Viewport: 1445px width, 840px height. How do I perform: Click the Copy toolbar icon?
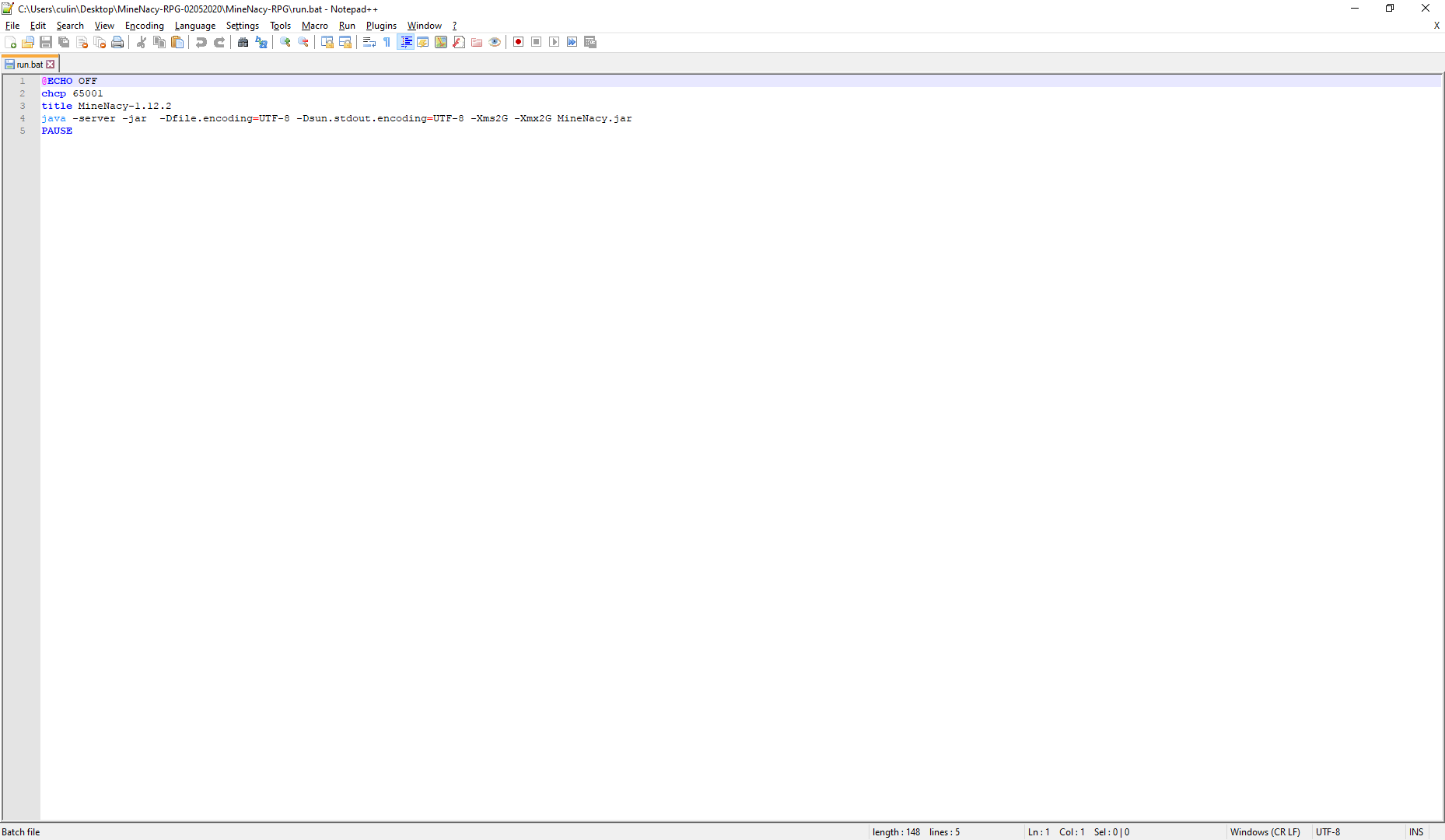(x=159, y=42)
